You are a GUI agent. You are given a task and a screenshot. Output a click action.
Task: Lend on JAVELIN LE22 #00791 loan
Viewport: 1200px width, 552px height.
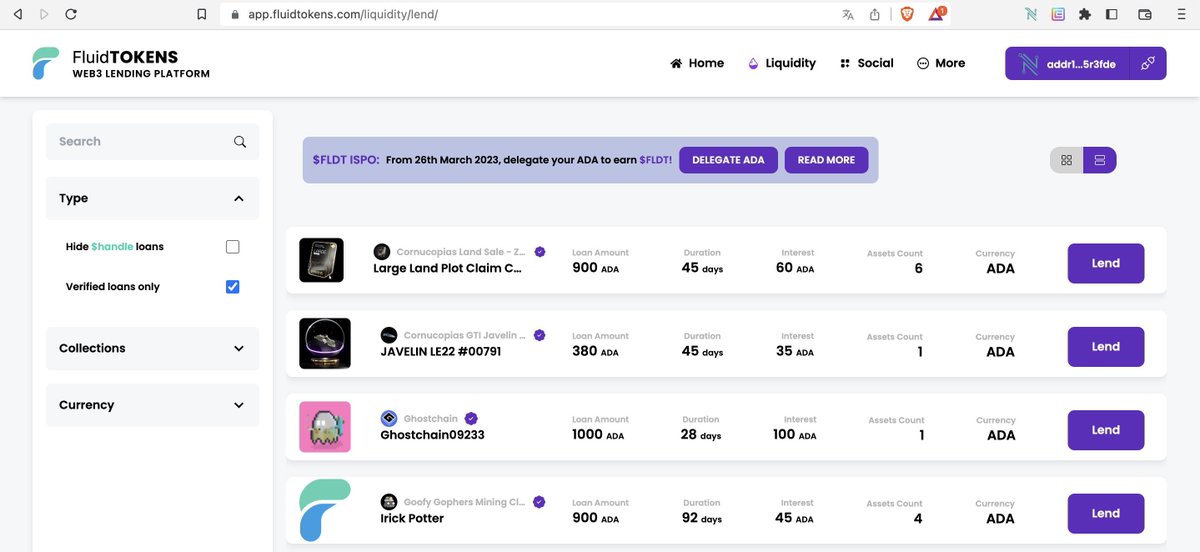pyautogui.click(x=1106, y=347)
